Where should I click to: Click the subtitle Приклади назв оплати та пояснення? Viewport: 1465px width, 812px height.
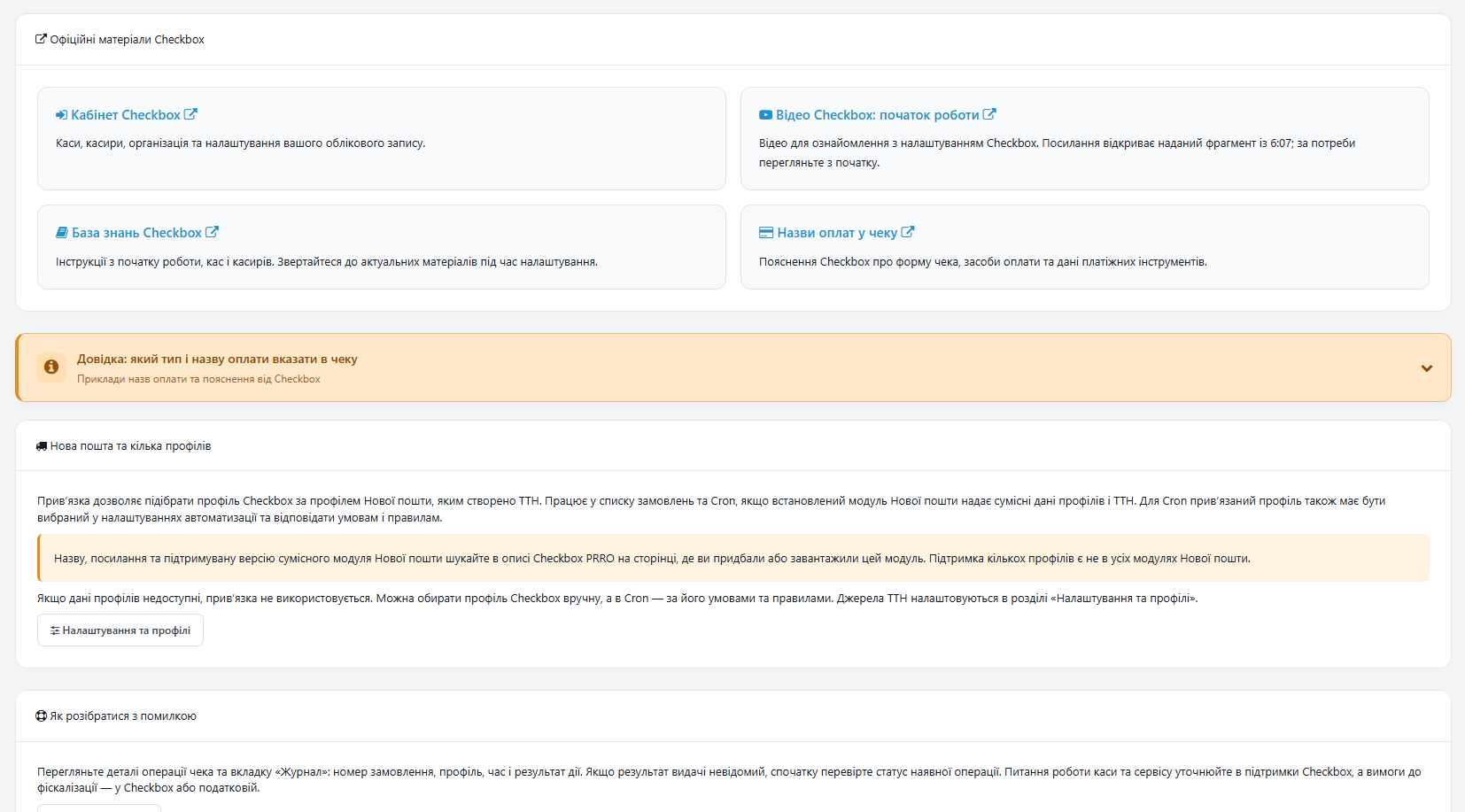[x=198, y=379]
